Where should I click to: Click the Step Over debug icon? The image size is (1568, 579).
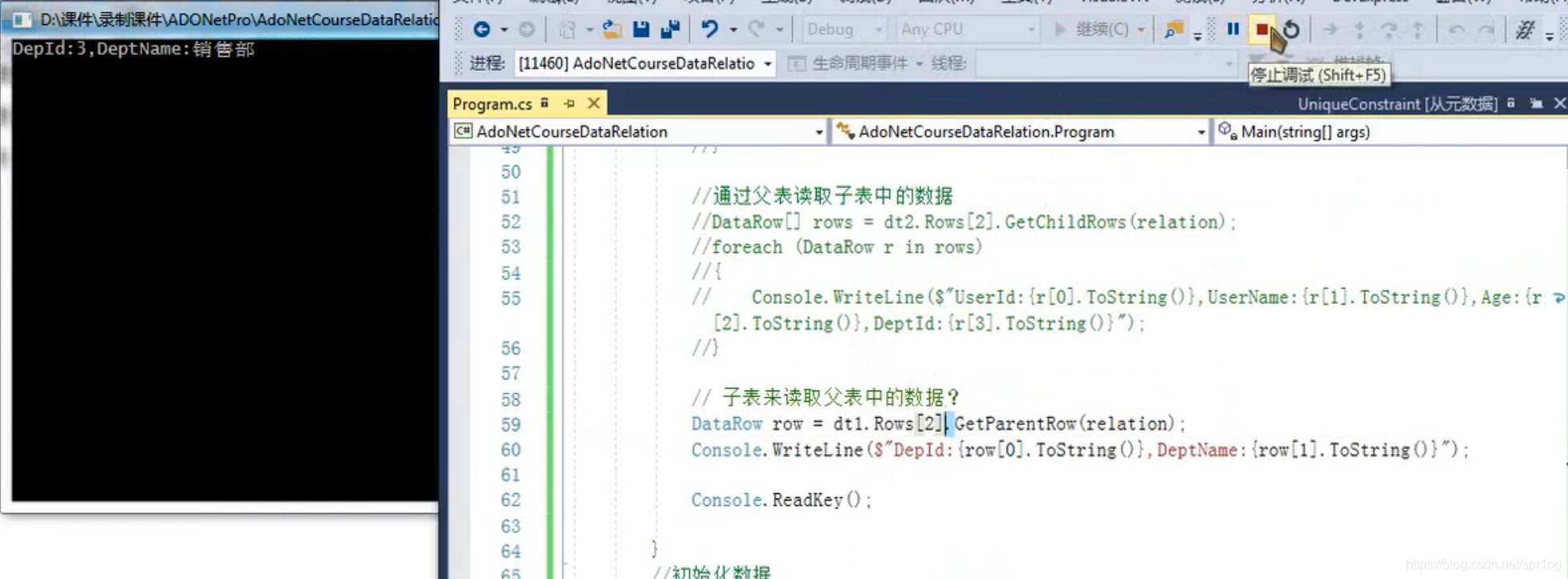pyautogui.click(x=1388, y=30)
